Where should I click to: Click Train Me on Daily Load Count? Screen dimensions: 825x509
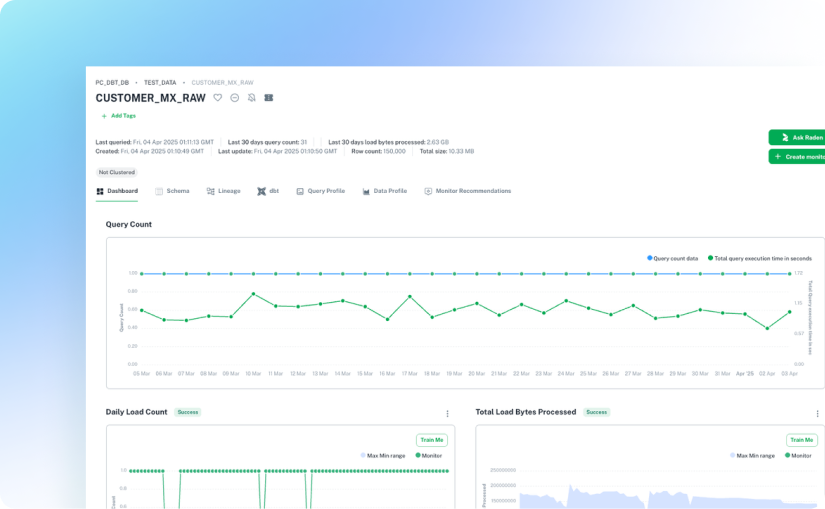pos(432,440)
